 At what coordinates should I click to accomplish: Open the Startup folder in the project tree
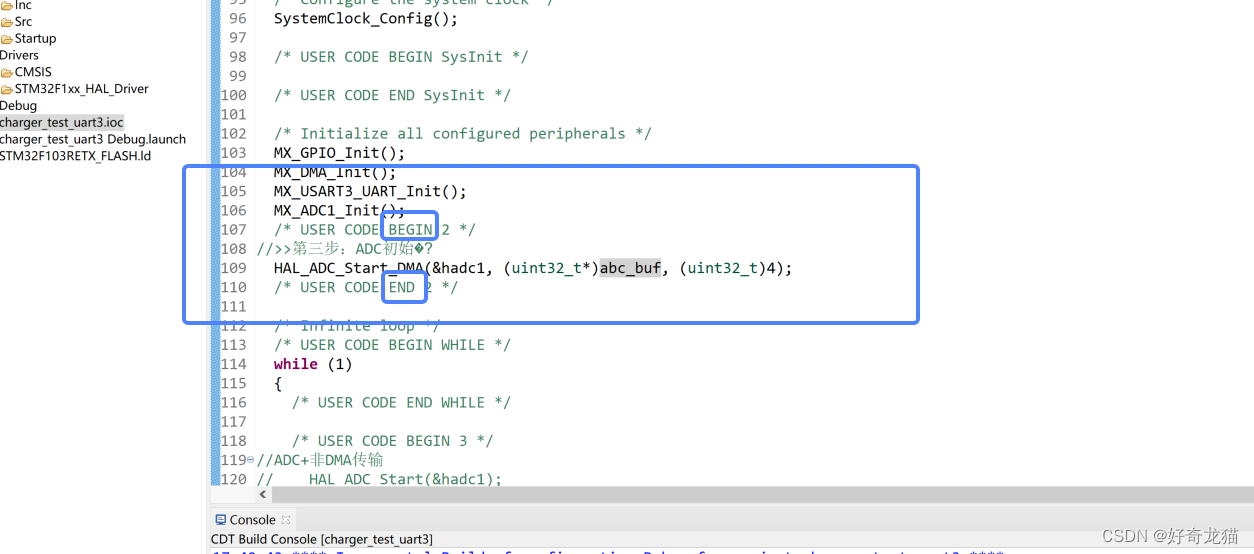(x=35, y=38)
